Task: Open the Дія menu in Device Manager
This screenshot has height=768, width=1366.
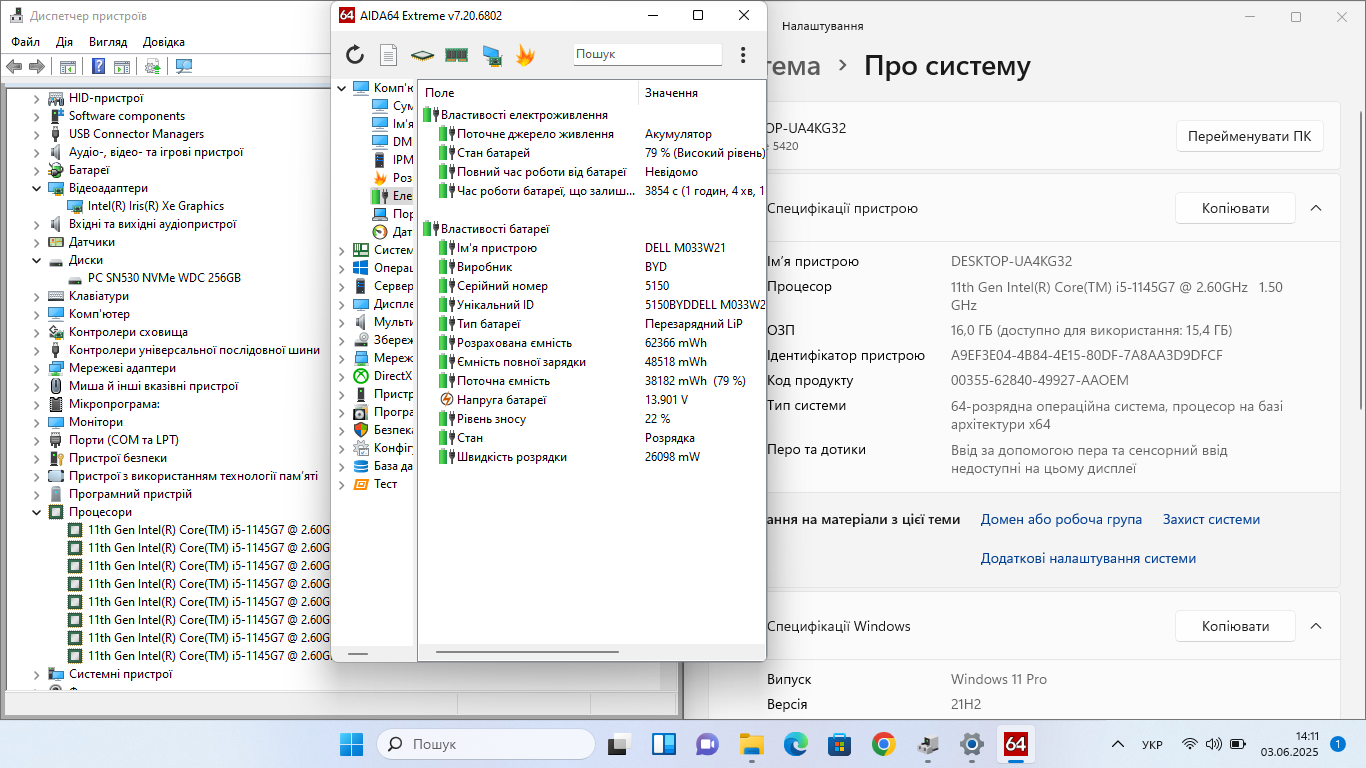Action: [64, 42]
